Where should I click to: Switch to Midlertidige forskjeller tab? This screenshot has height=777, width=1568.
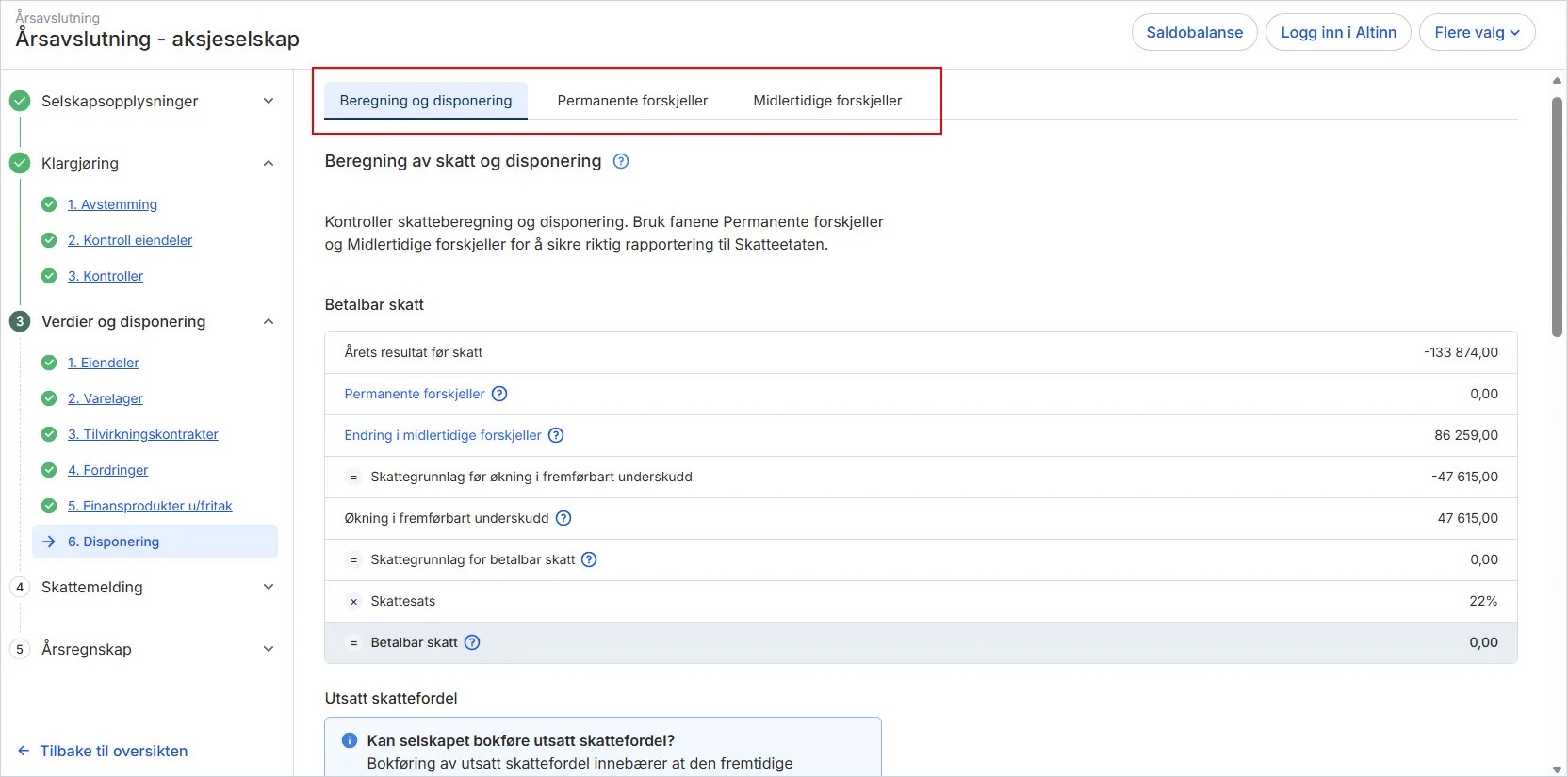[x=827, y=101]
